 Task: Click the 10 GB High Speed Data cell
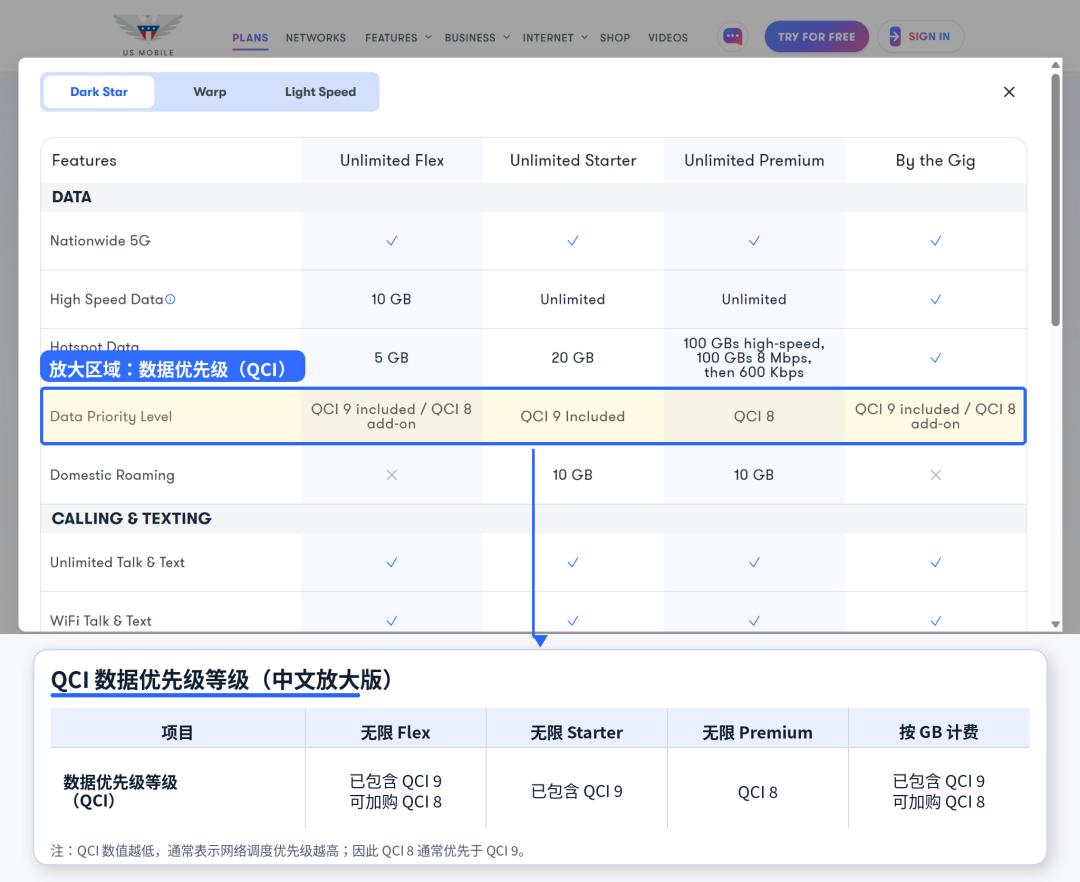[391, 299]
